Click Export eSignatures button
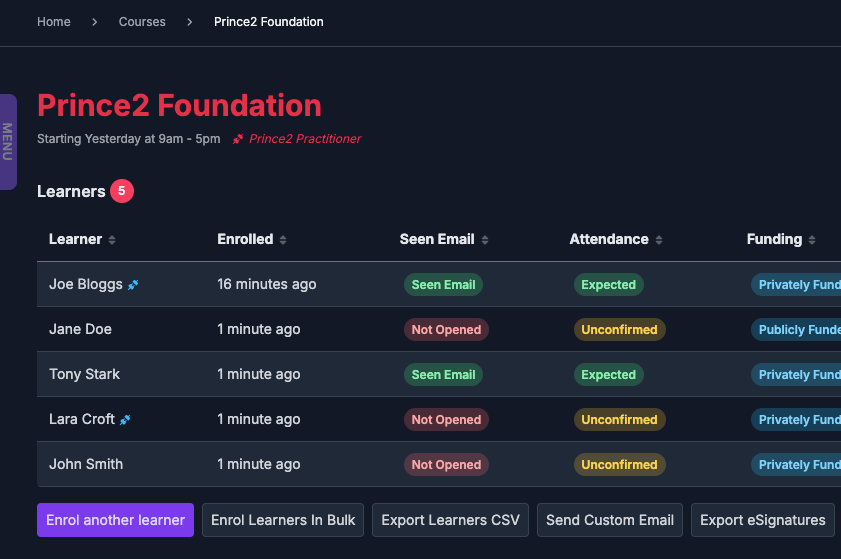The height and width of the screenshot is (559, 841). point(763,520)
